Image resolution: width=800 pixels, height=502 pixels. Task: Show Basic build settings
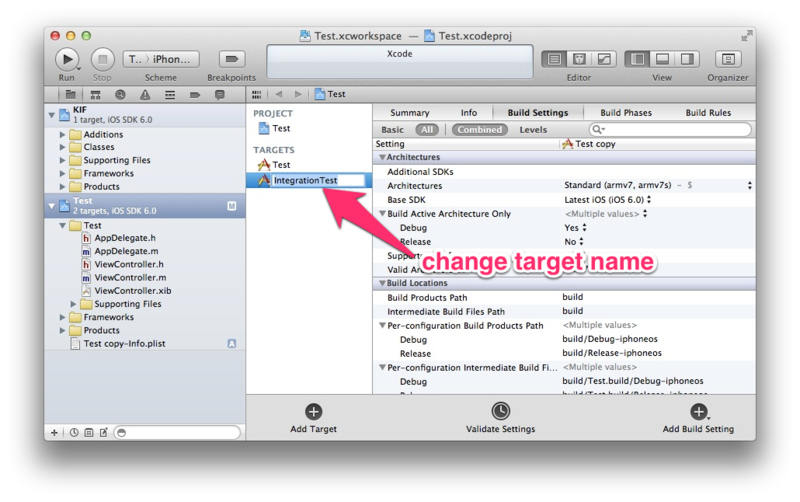[392, 130]
